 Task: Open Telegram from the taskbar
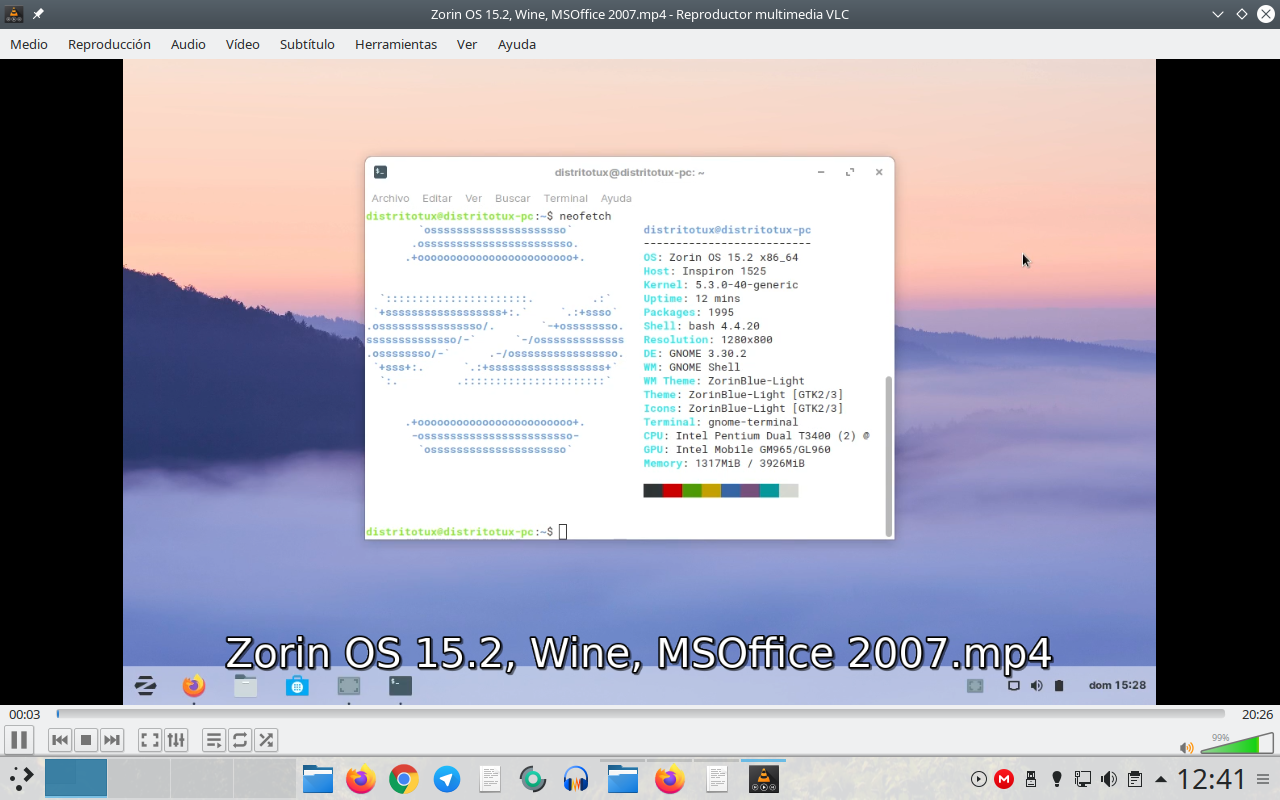pos(447,778)
